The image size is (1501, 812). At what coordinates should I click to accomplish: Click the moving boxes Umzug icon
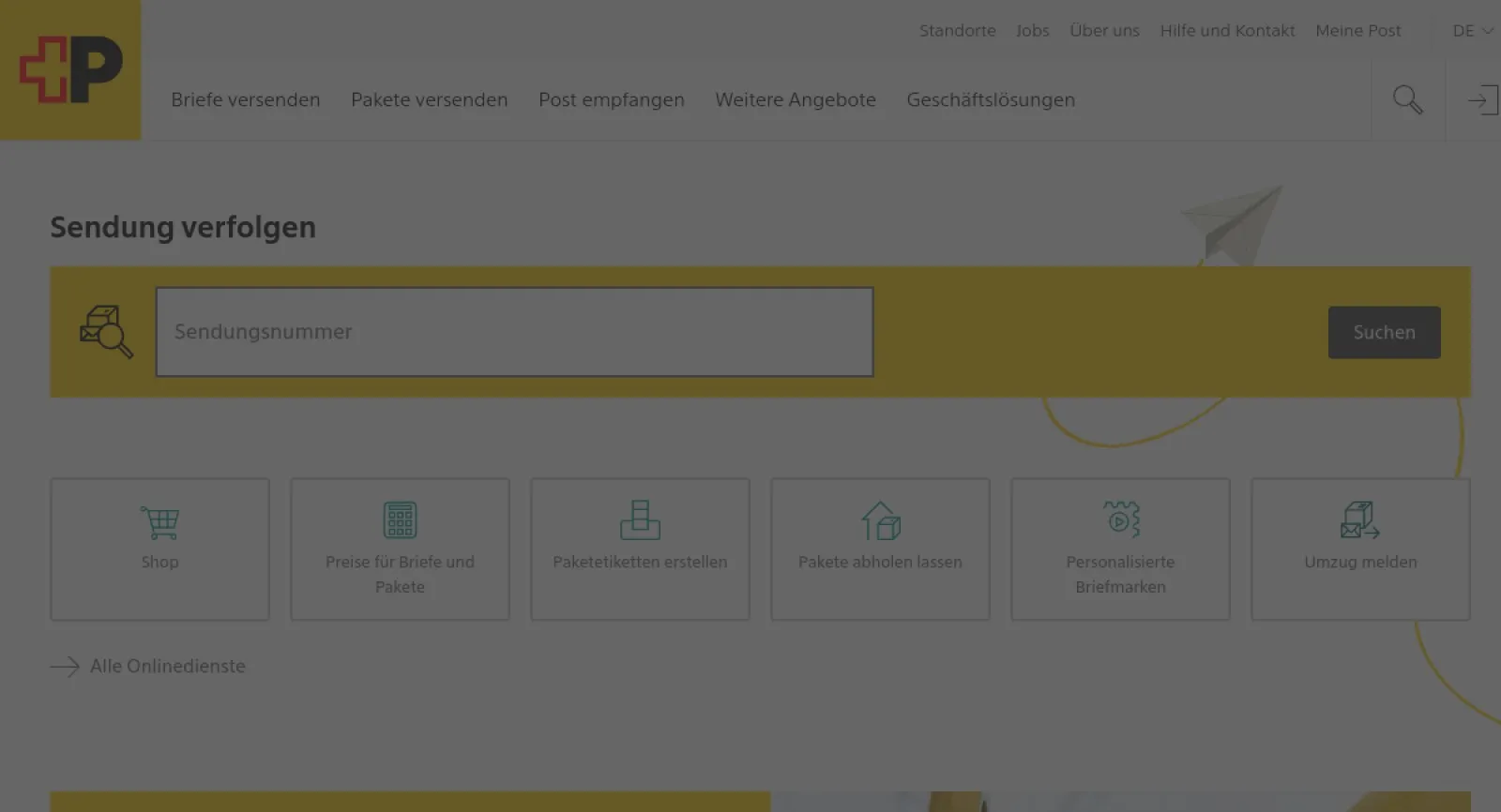point(1360,520)
